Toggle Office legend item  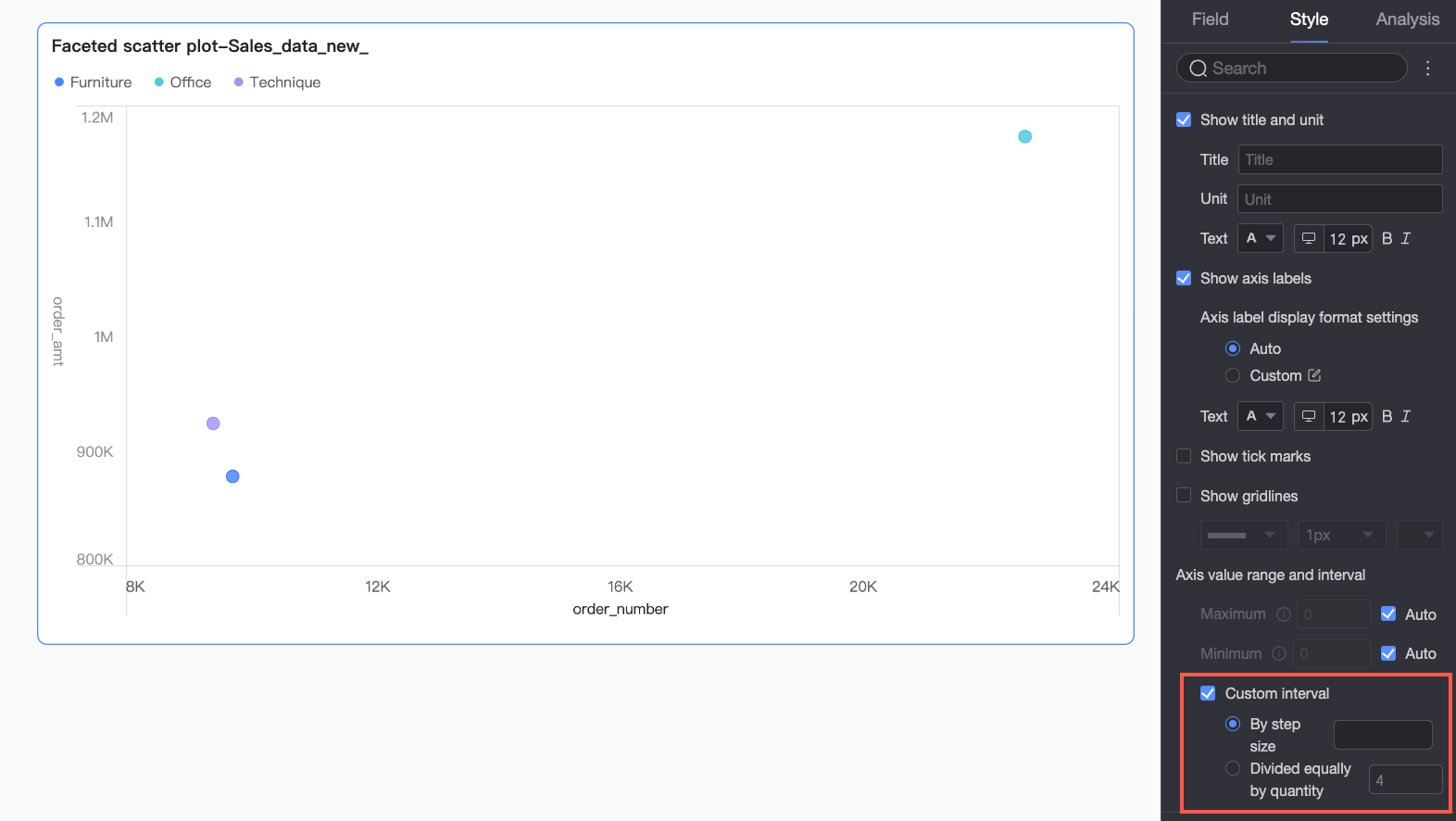pos(182,82)
